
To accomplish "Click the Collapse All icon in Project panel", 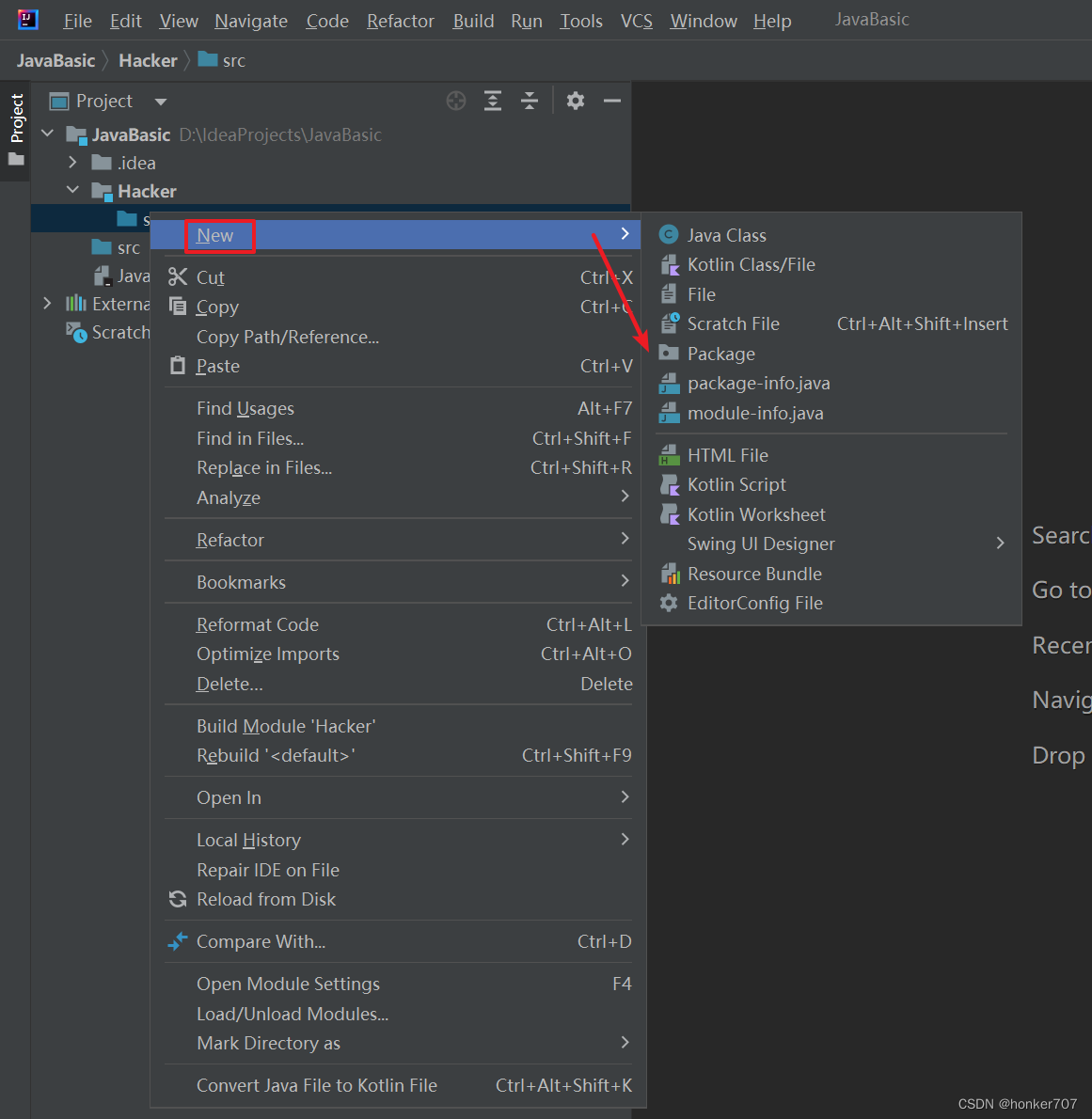I will [x=530, y=102].
